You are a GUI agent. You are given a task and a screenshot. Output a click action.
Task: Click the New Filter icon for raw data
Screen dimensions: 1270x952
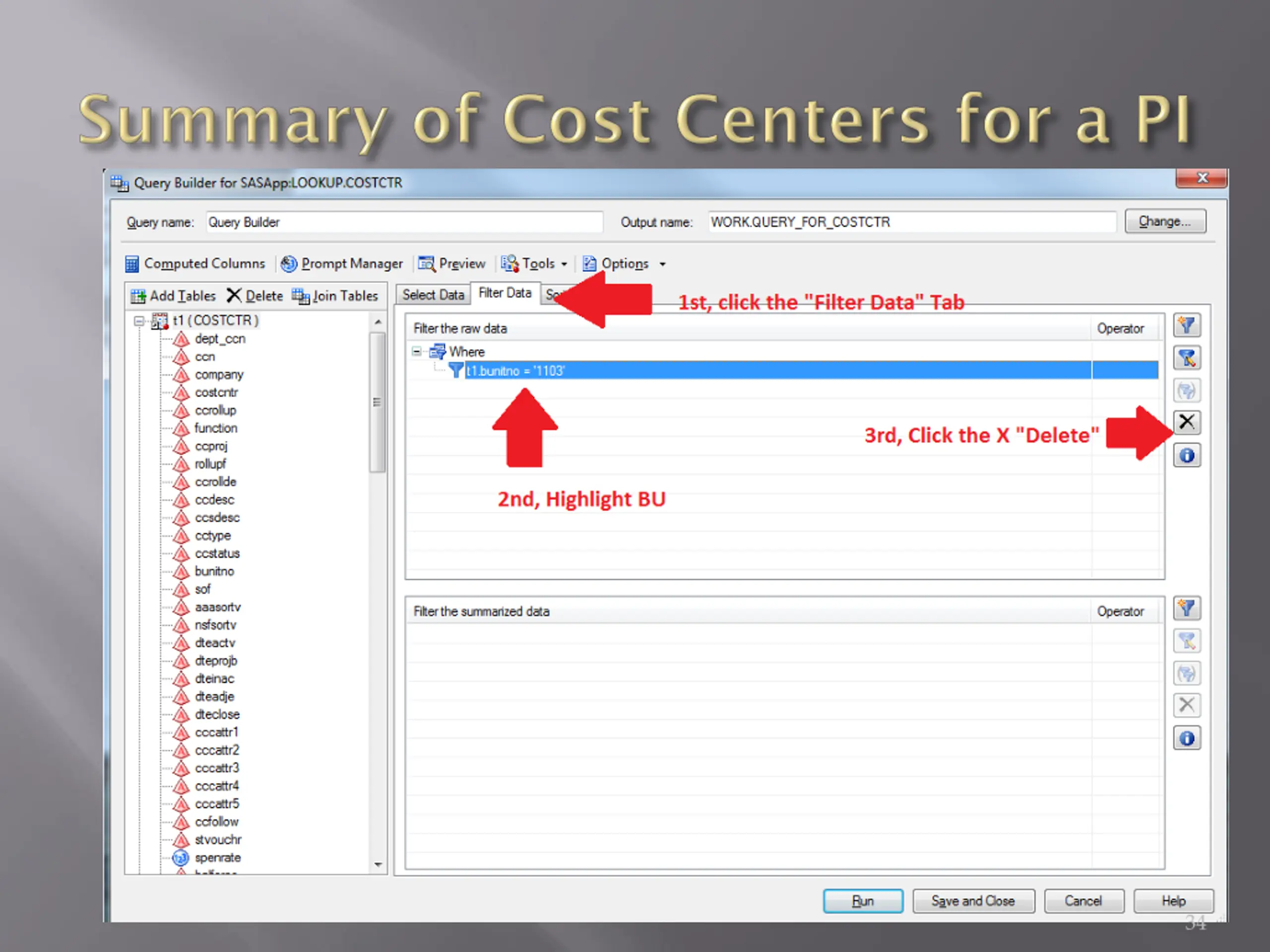click(x=1186, y=326)
